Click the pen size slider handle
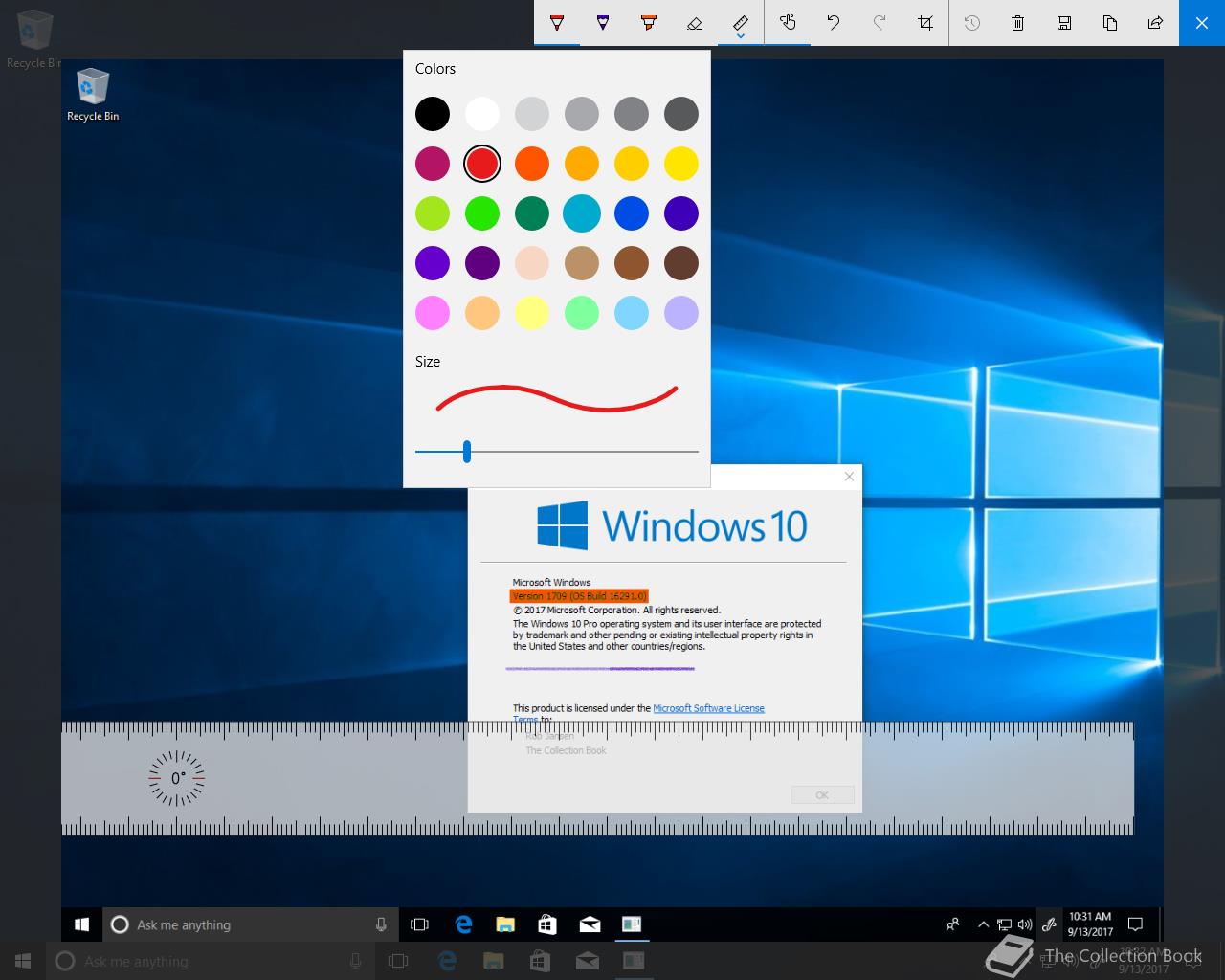The height and width of the screenshot is (980, 1225). 467,452
